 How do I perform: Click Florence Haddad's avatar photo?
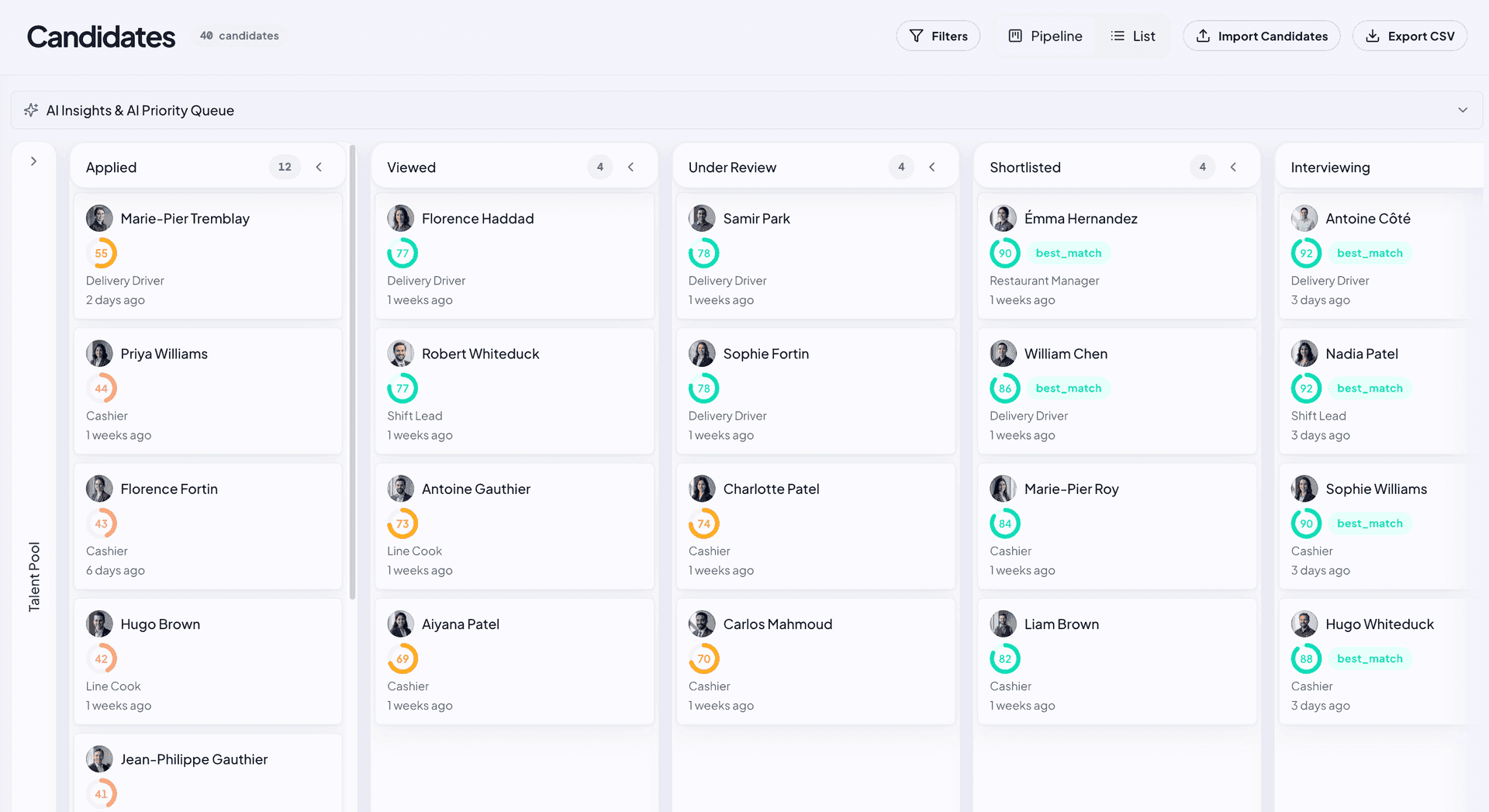click(x=400, y=219)
